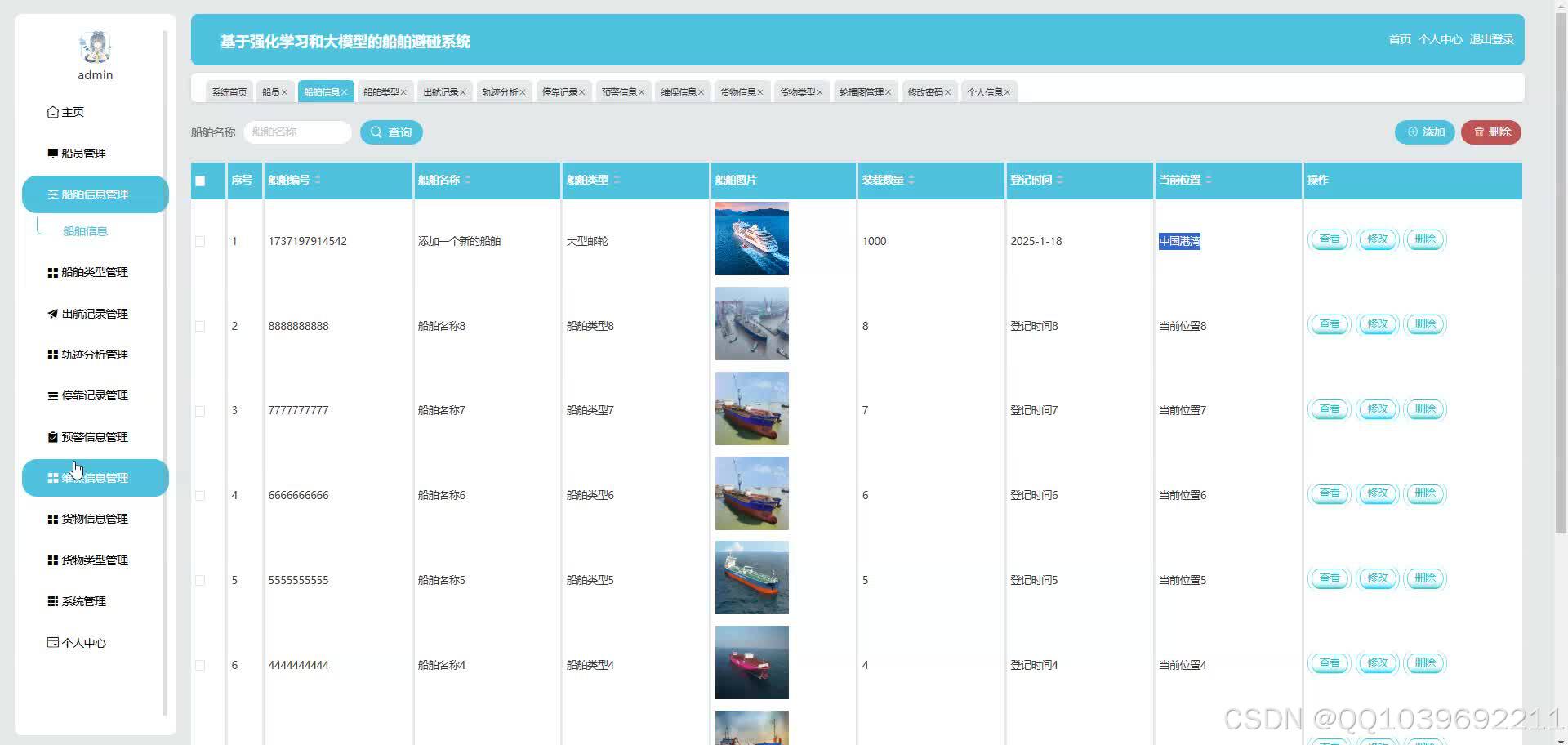Close the 轮播图管理 tab with ×
This screenshot has height=745, width=1568.
pos(889,92)
